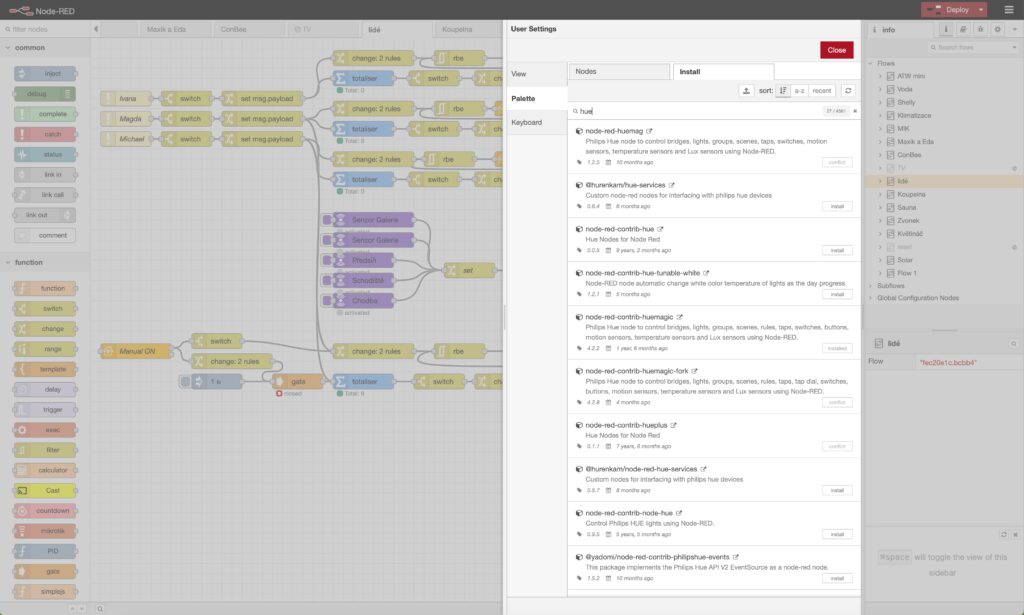Viewport: 1024px width, 615px height.
Task: Click the search icon in bottom workspace footer
Action: 100,608
